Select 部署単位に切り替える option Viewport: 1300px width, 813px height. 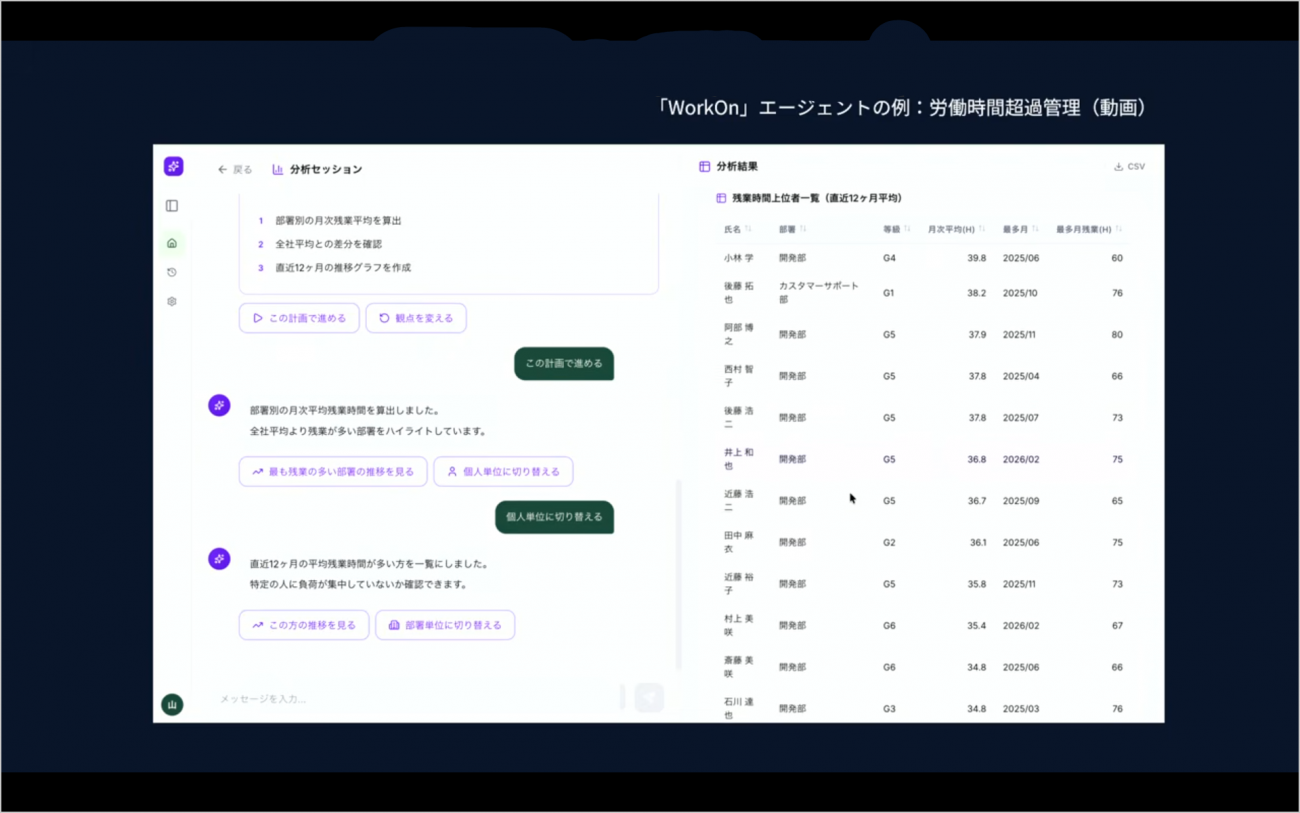(445, 624)
